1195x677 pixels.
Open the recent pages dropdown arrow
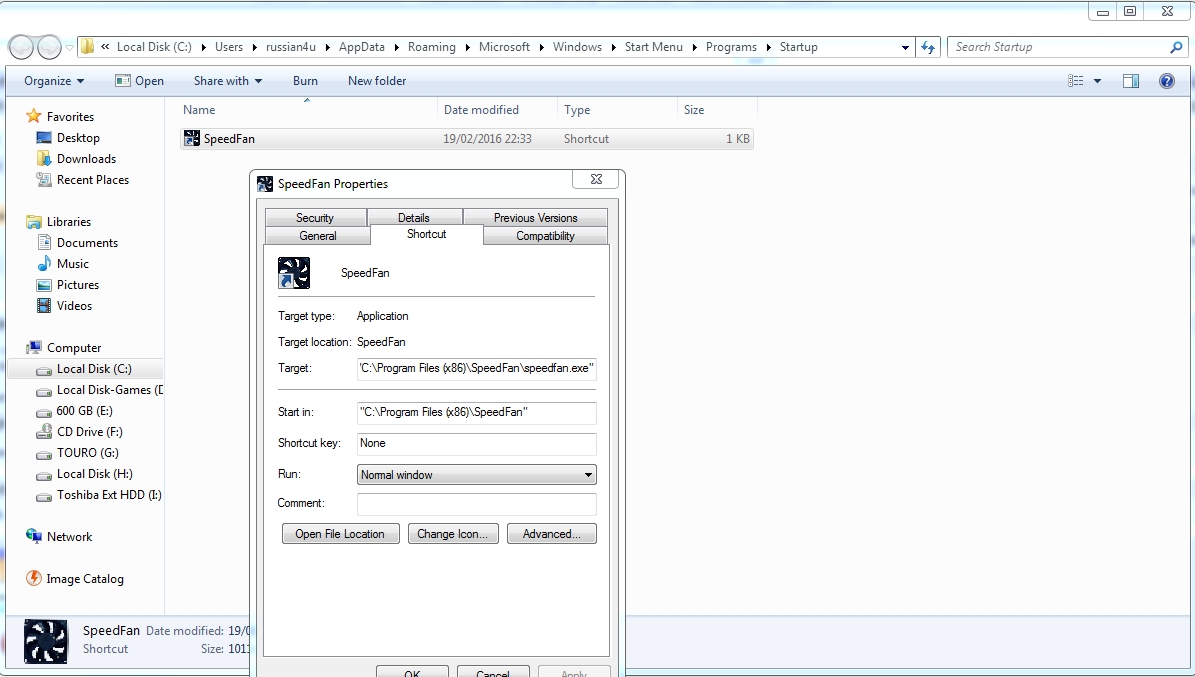(69, 47)
